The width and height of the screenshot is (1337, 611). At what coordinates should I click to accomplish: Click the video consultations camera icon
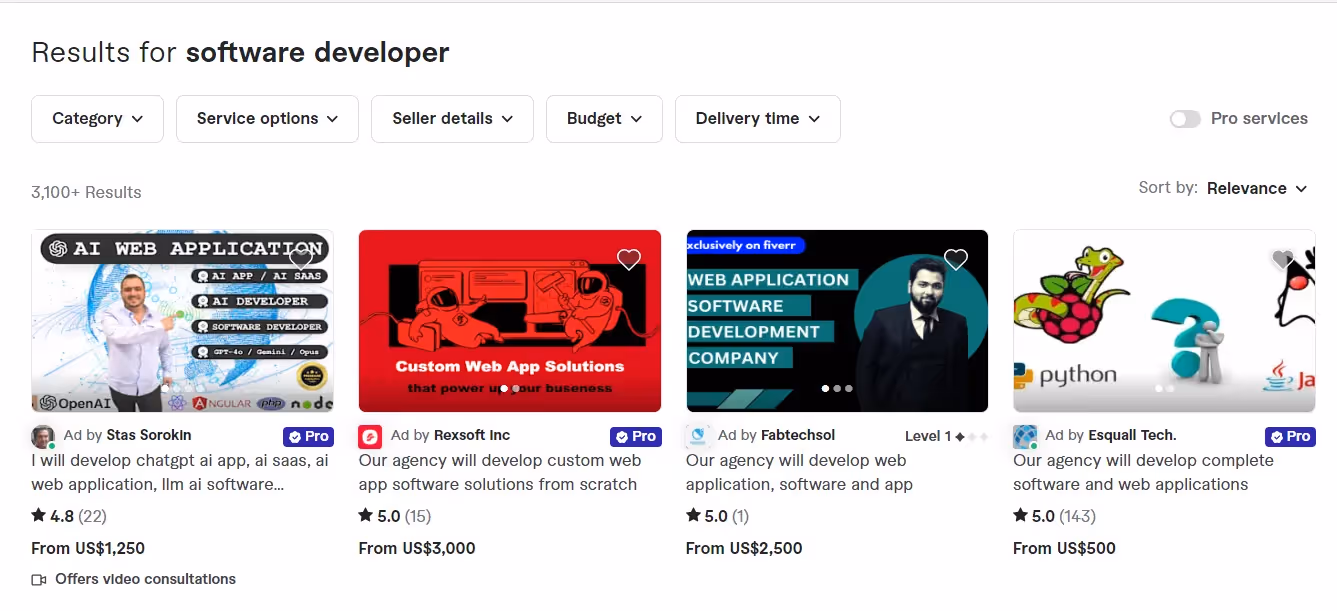tap(39, 579)
